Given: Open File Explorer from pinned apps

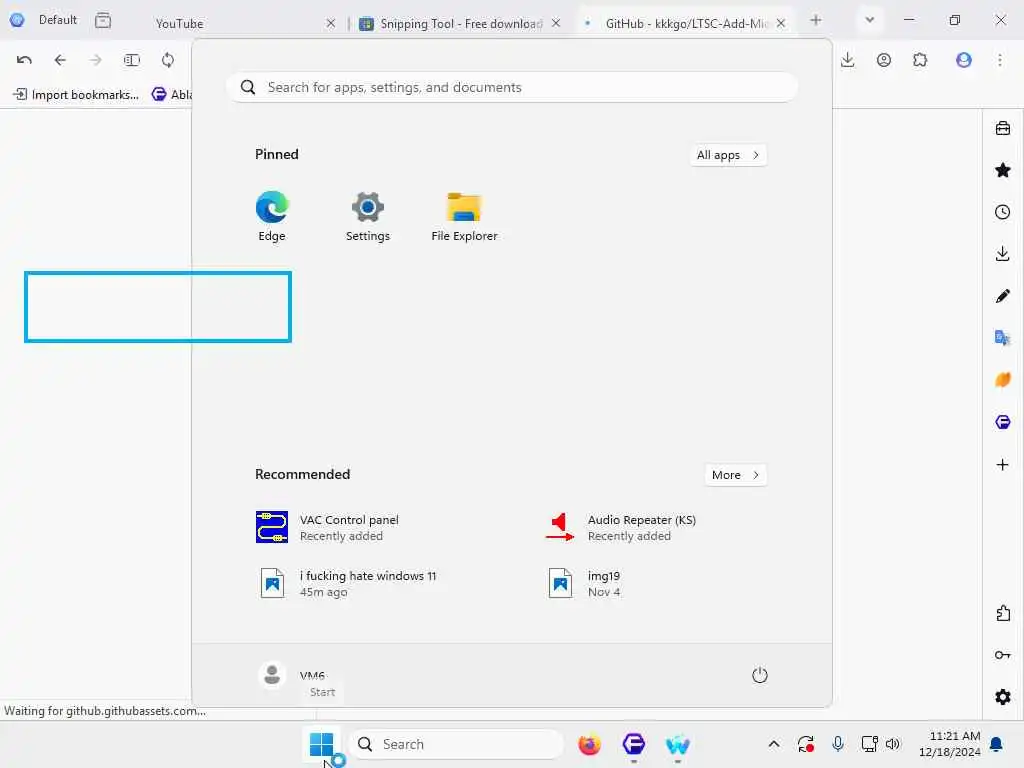Looking at the screenshot, I should pyautogui.click(x=464, y=216).
